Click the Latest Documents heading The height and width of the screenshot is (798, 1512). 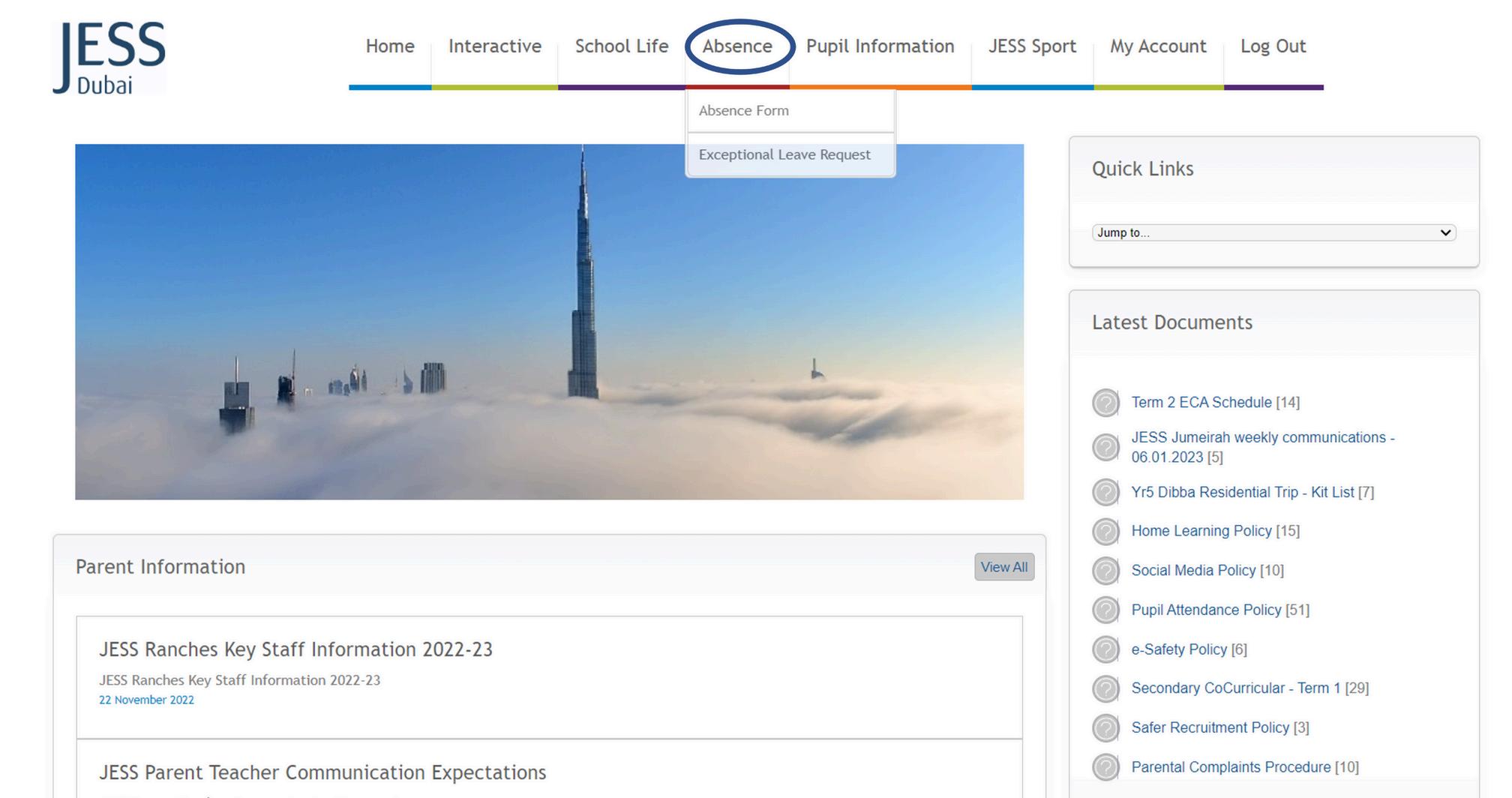1172,322
